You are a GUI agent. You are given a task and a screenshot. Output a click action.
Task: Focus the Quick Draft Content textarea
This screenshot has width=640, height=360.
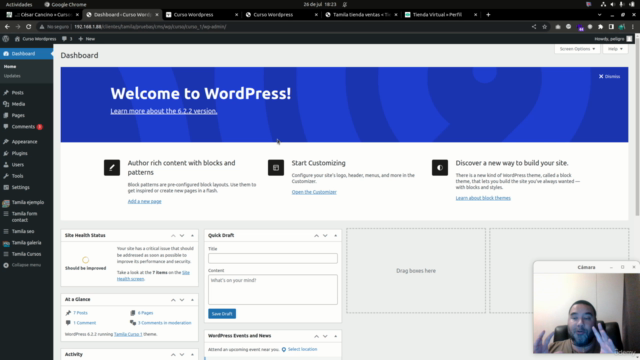pos(273,289)
